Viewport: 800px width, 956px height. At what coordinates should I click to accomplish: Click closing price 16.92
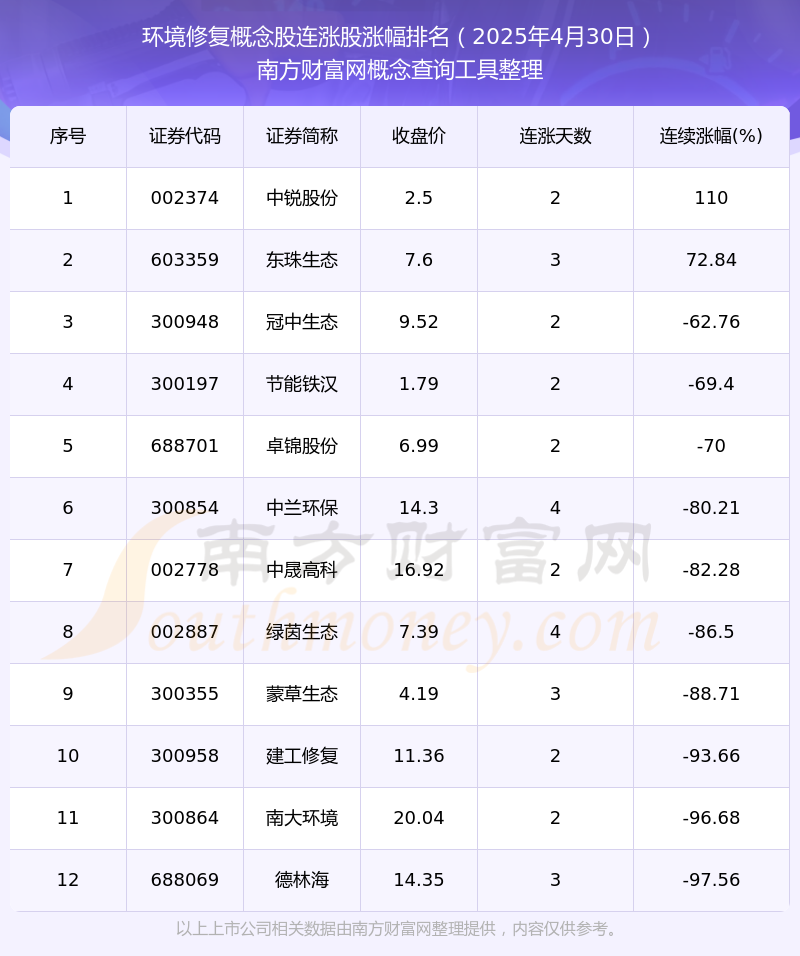coord(419,570)
